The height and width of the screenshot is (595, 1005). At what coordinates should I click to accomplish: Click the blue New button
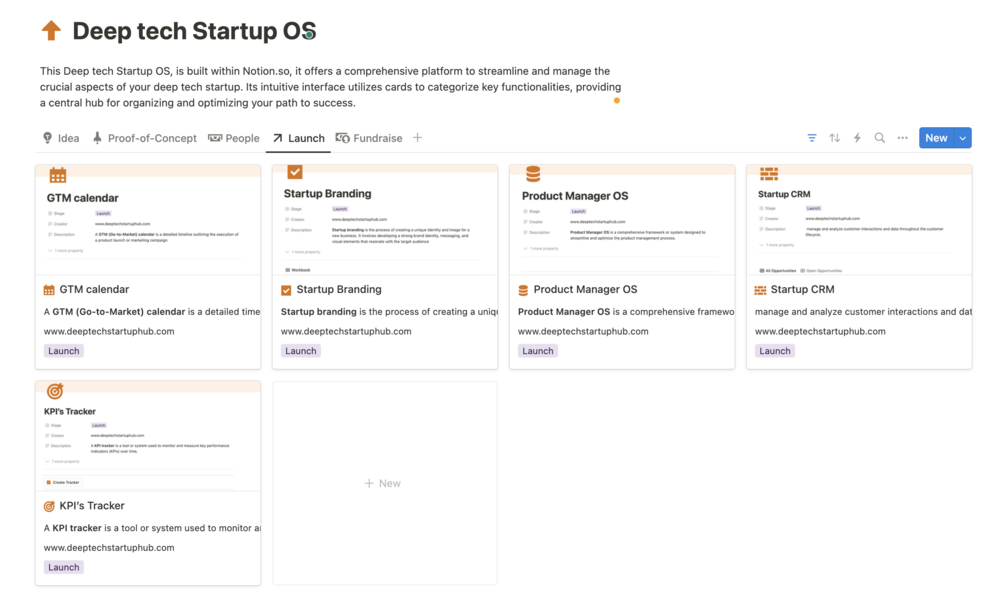tap(936, 138)
